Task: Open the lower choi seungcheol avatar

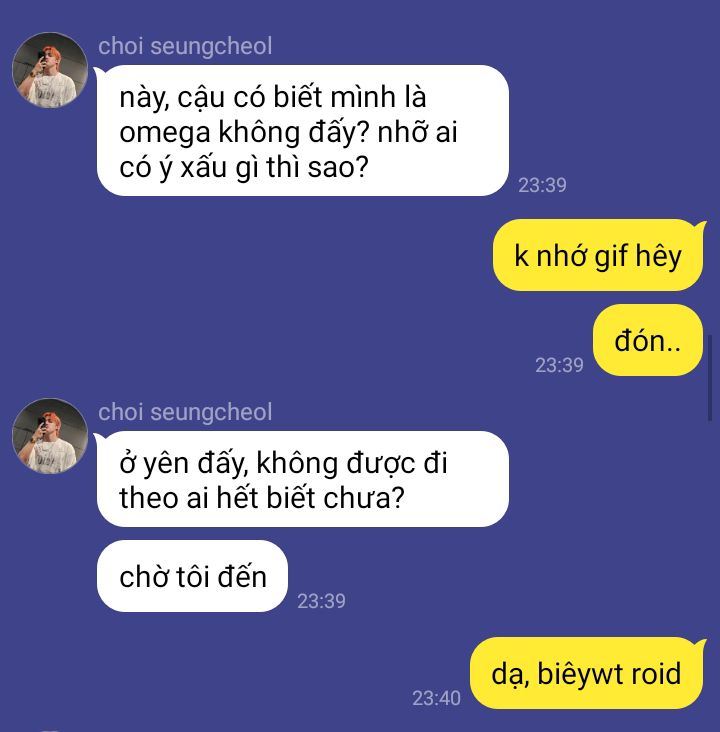Action: pyautogui.click(x=50, y=436)
